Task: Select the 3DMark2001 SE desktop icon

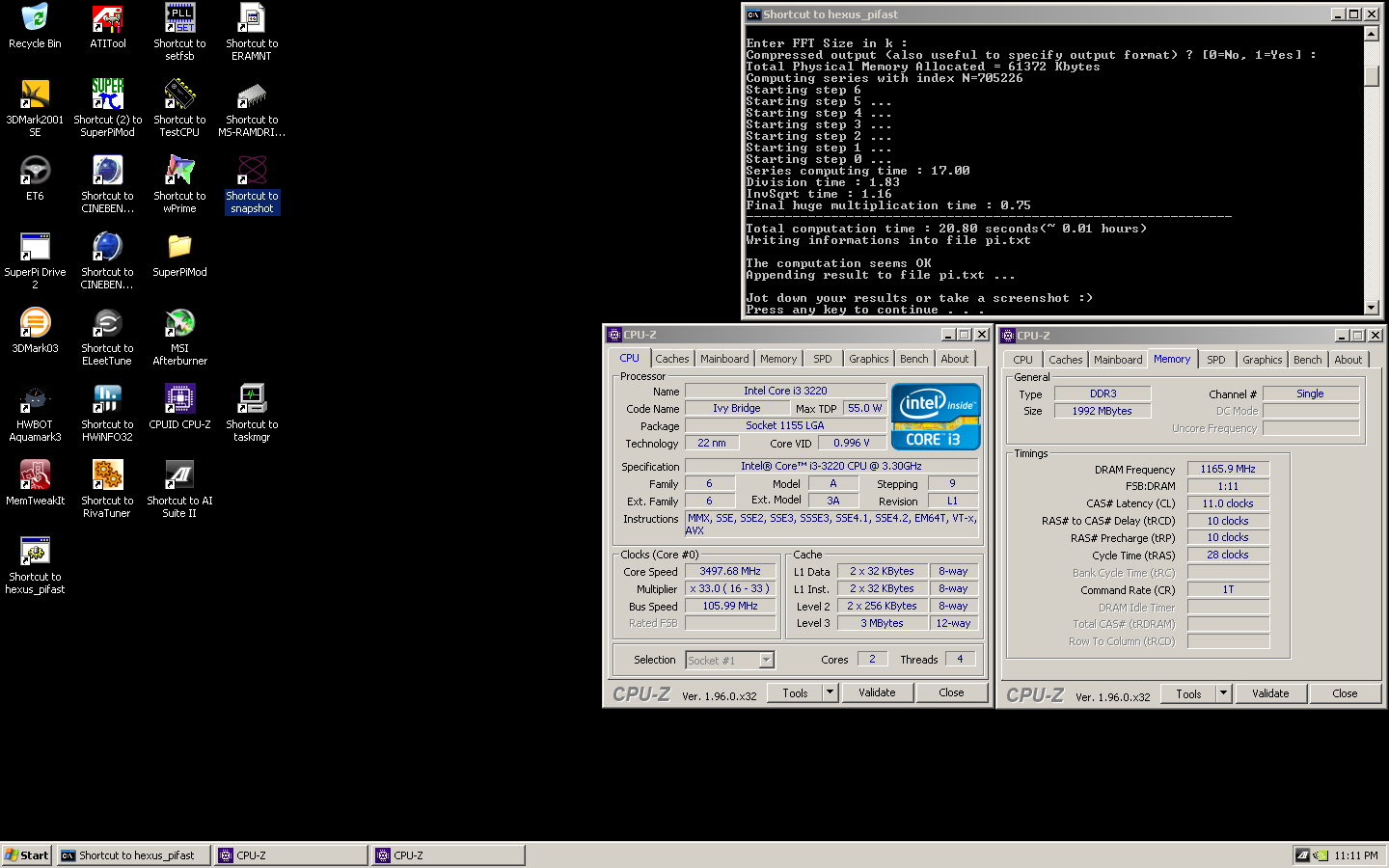Action: pyautogui.click(x=35, y=109)
